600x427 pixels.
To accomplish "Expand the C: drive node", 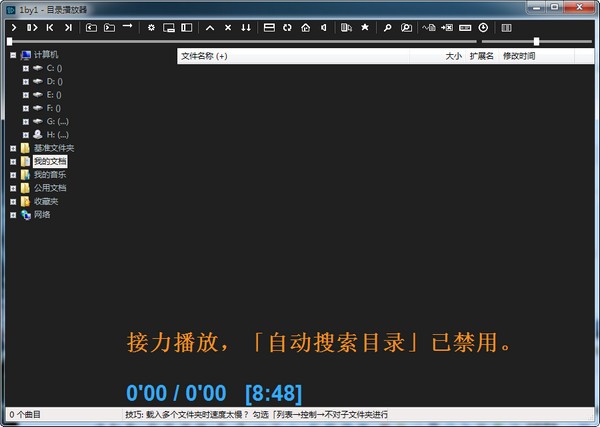I will (25, 68).
